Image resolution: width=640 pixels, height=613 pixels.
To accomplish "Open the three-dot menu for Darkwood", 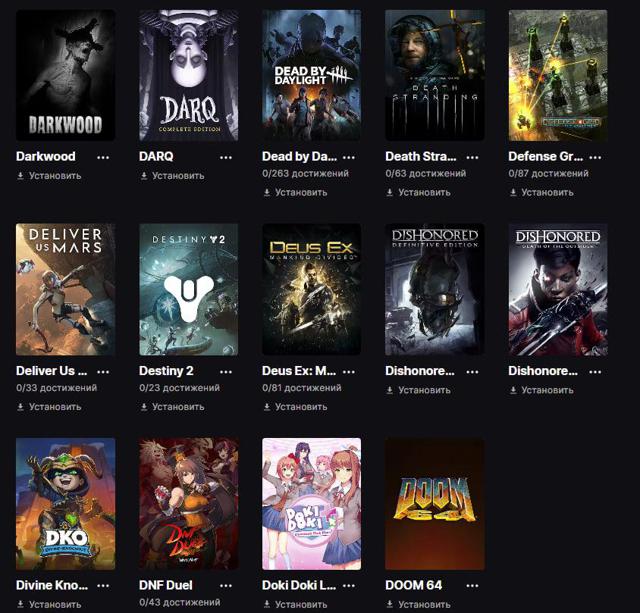I will (x=103, y=157).
